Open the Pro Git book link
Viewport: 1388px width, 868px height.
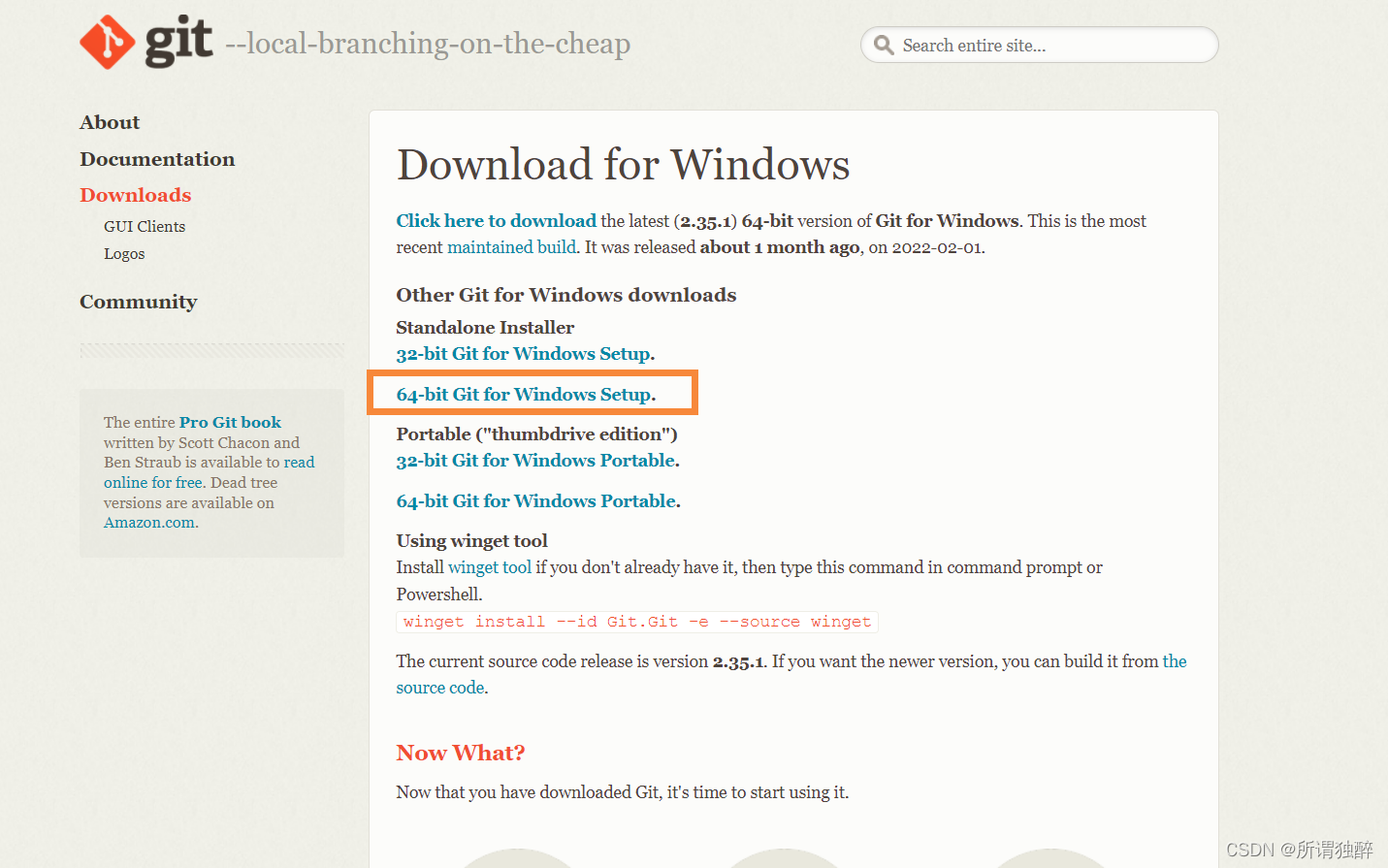click(230, 422)
